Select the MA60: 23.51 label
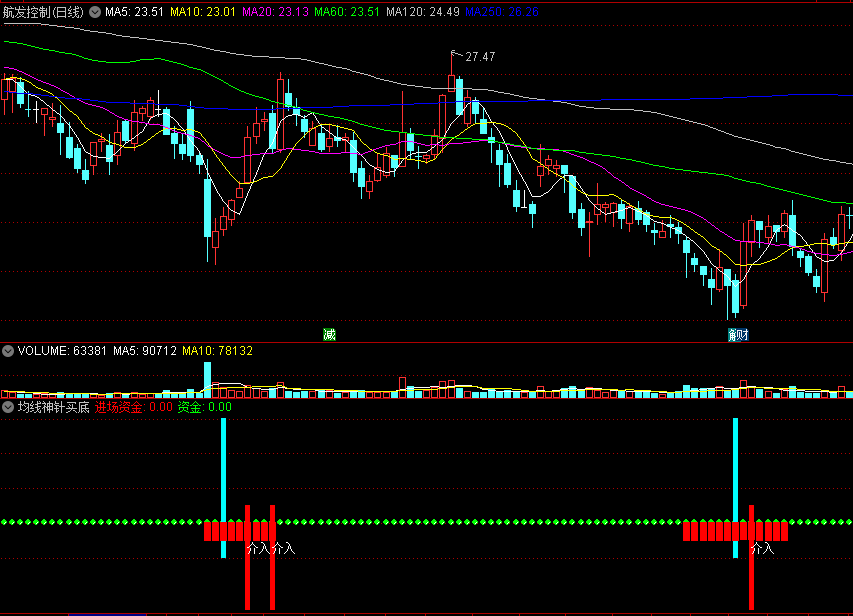Screen dimensions: 853x616 pos(347,12)
